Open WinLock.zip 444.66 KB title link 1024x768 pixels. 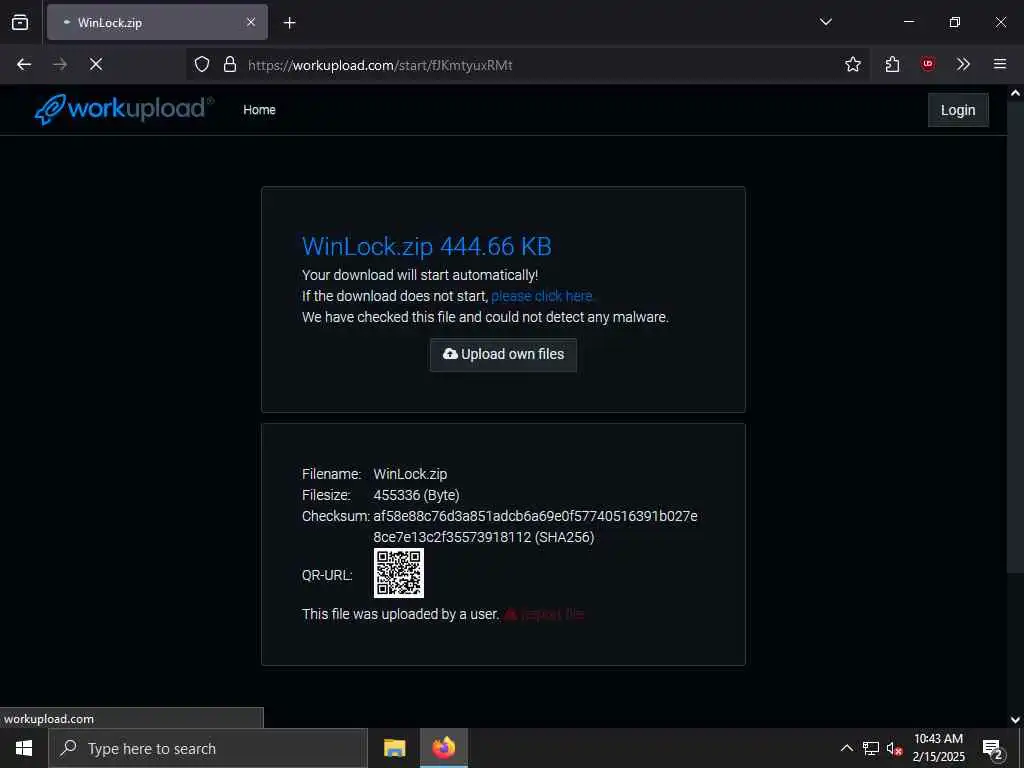pos(426,246)
